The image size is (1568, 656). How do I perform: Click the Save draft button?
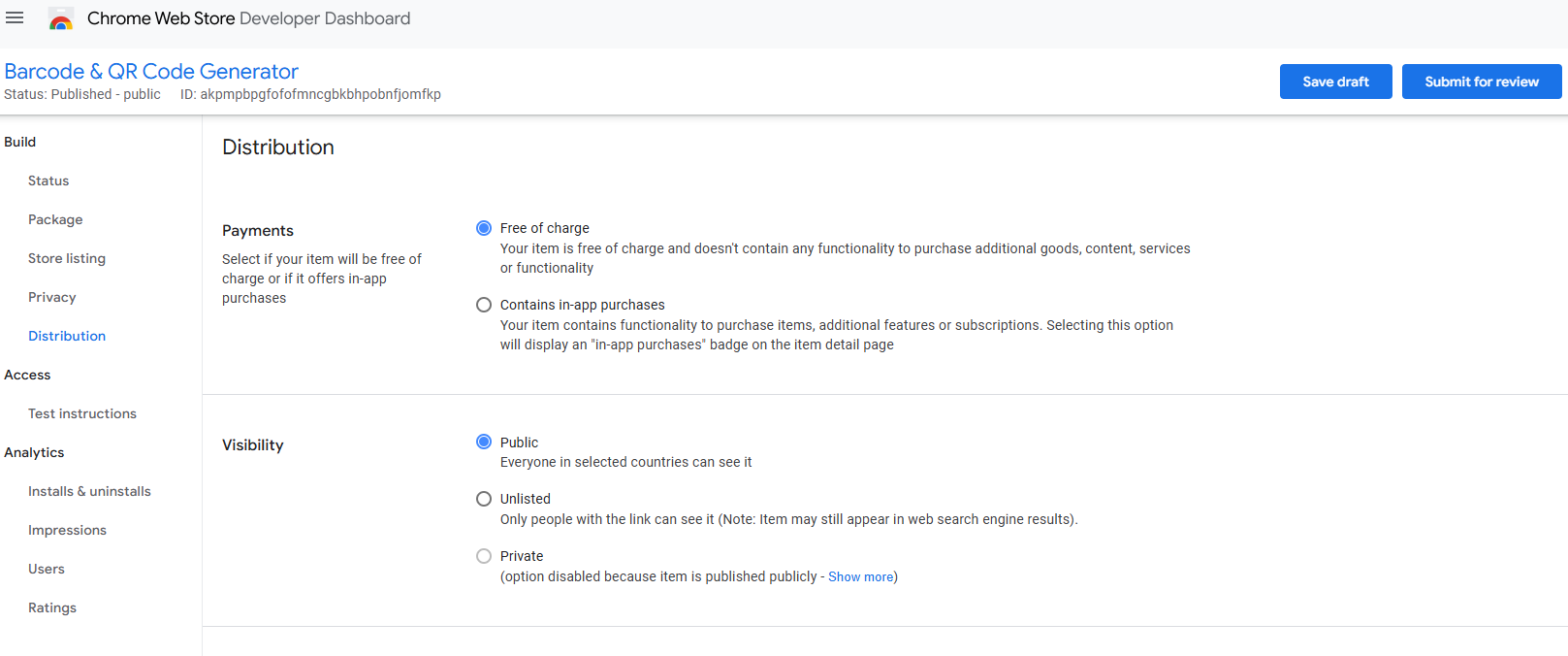[1336, 82]
